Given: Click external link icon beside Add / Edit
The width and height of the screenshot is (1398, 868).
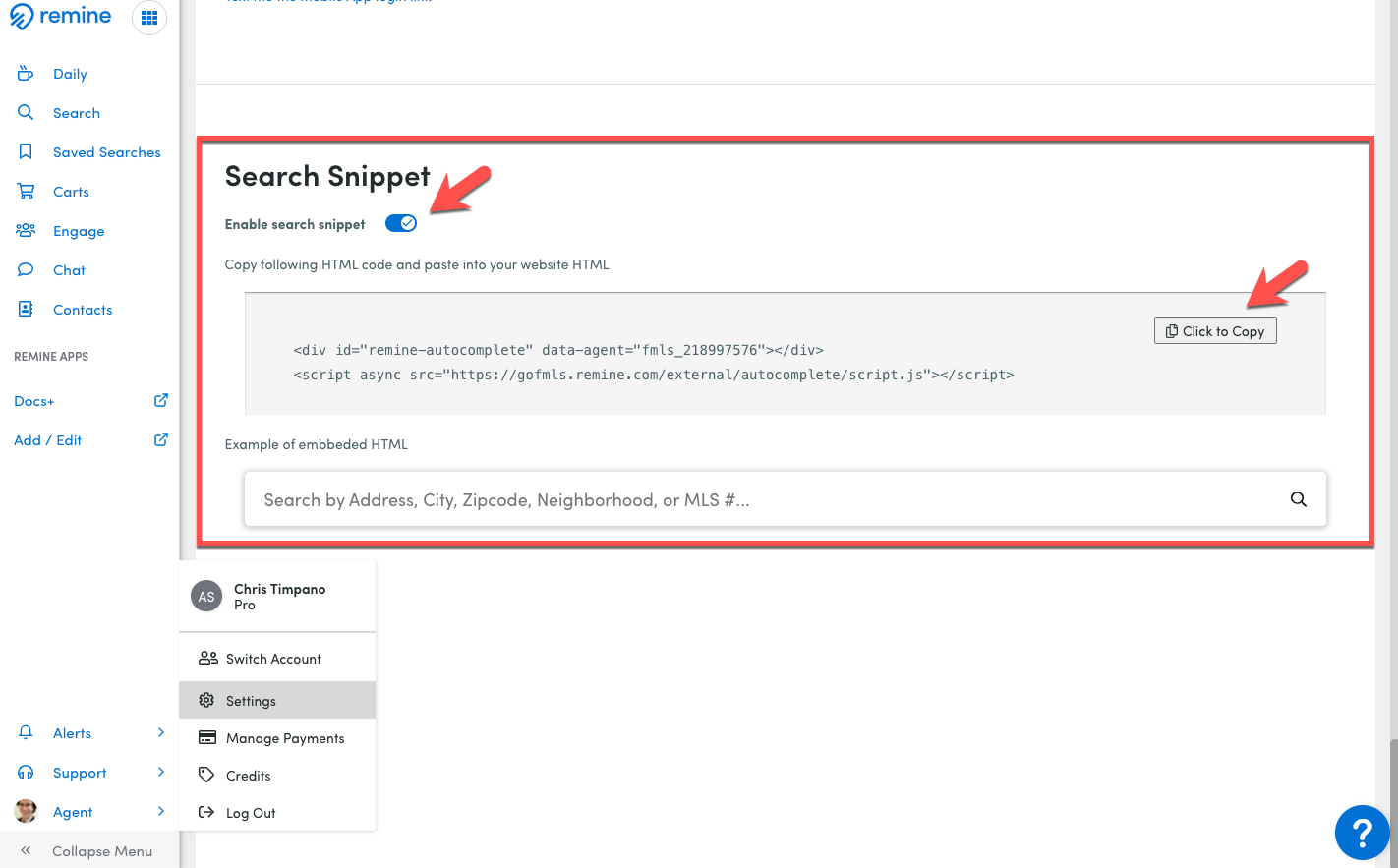Looking at the screenshot, I should click(161, 439).
